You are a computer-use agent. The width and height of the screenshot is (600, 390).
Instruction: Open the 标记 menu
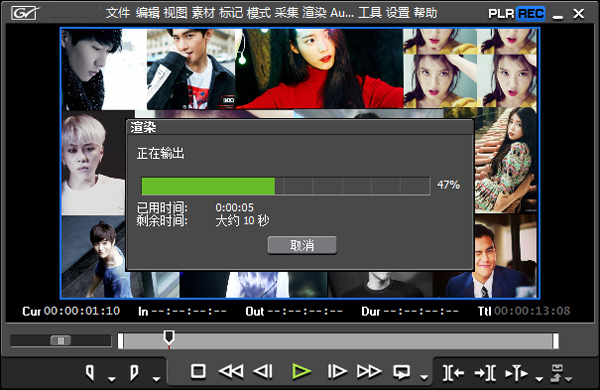point(231,13)
